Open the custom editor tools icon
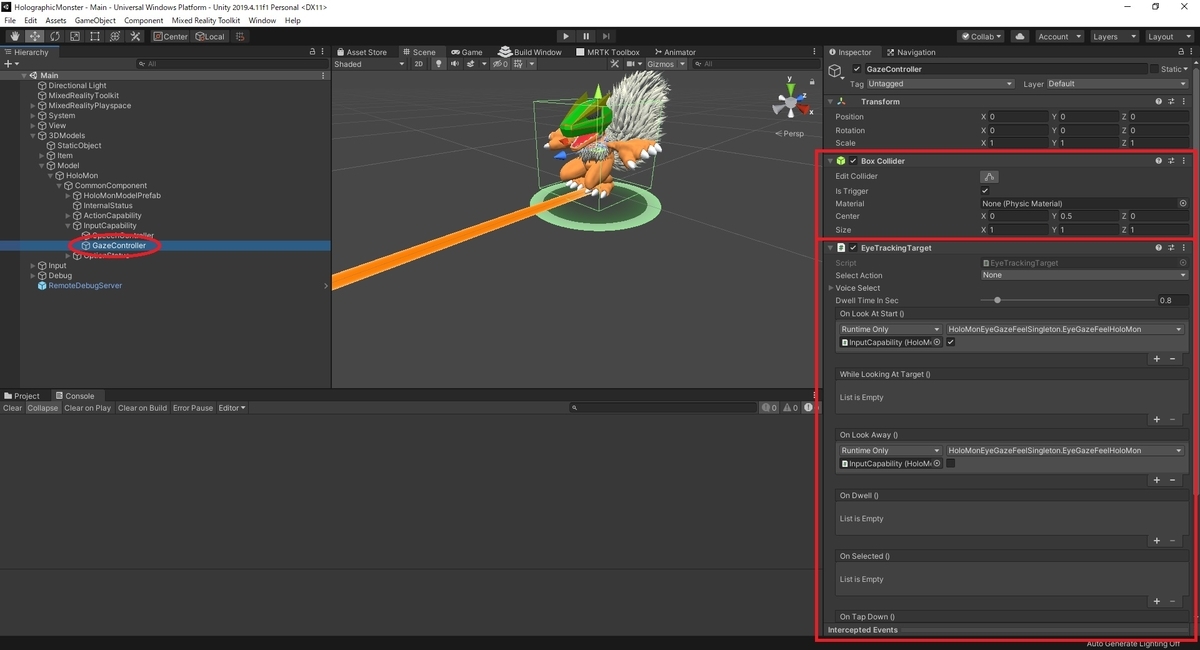 pos(135,36)
